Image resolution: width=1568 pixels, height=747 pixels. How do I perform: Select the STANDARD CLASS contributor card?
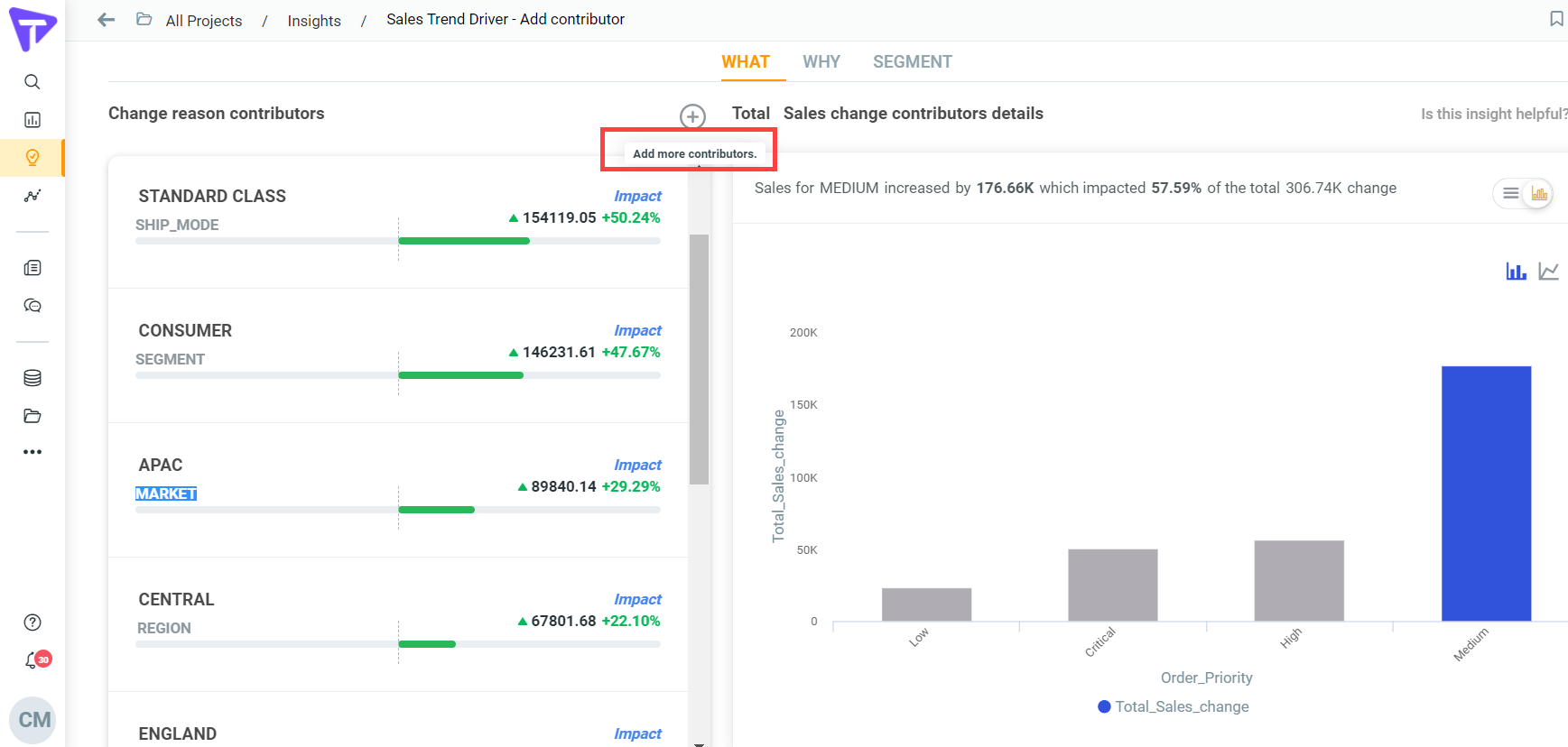click(398, 222)
